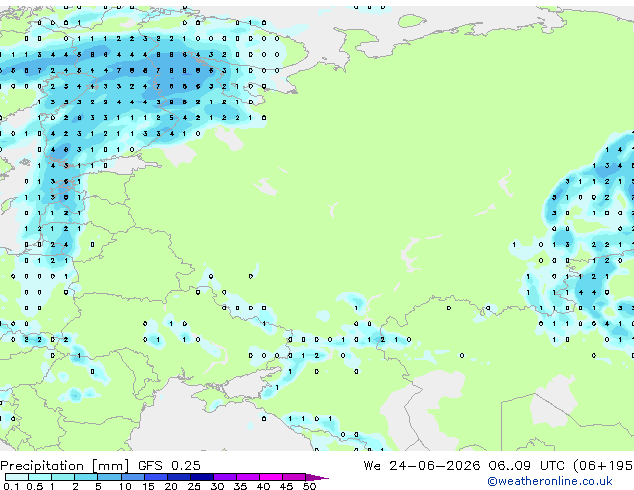
Task: Click the '24-06-2026' forecast date text
Action: (x=435, y=466)
